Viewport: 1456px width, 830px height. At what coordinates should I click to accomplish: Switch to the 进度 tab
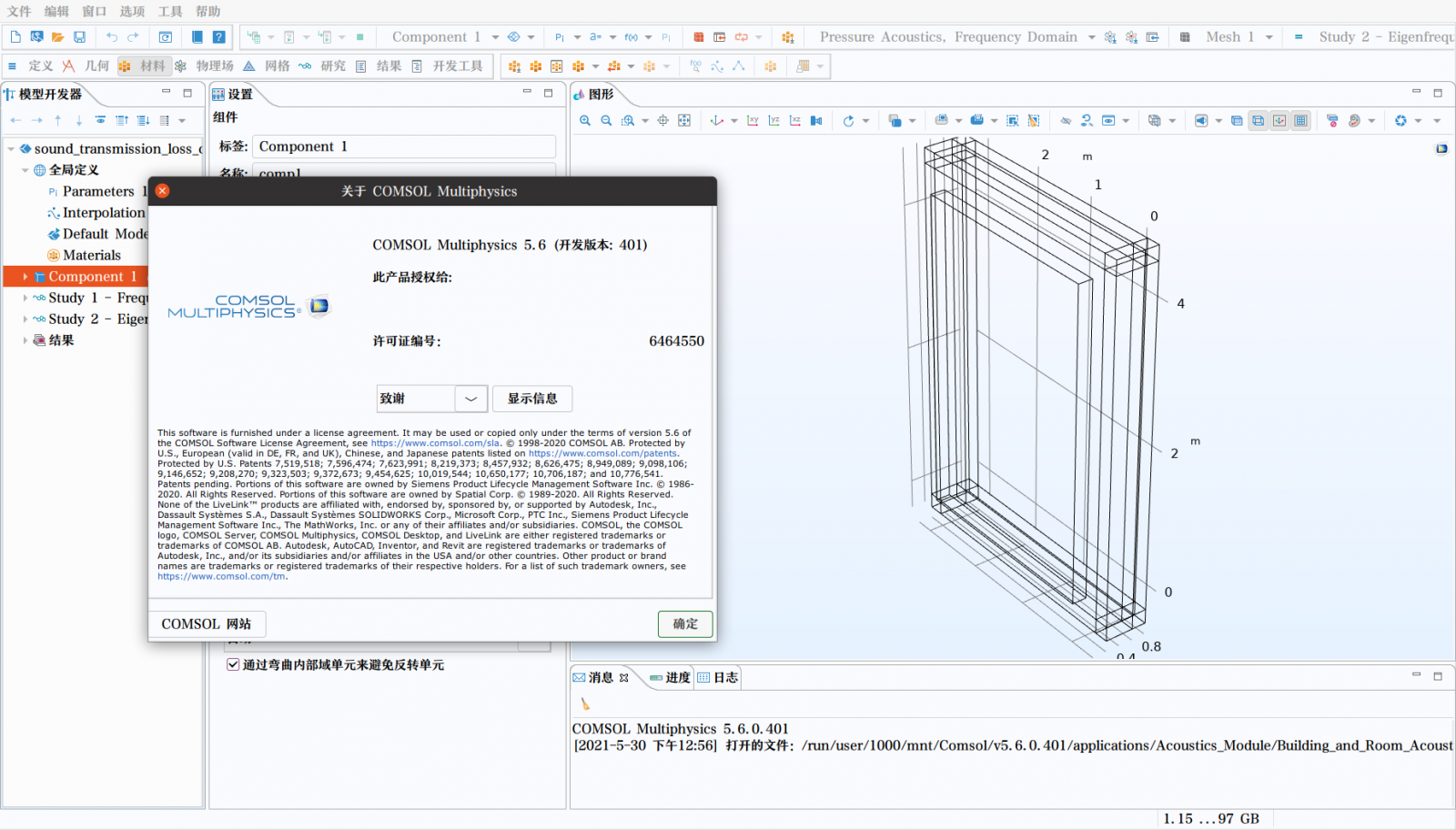coord(670,677)
